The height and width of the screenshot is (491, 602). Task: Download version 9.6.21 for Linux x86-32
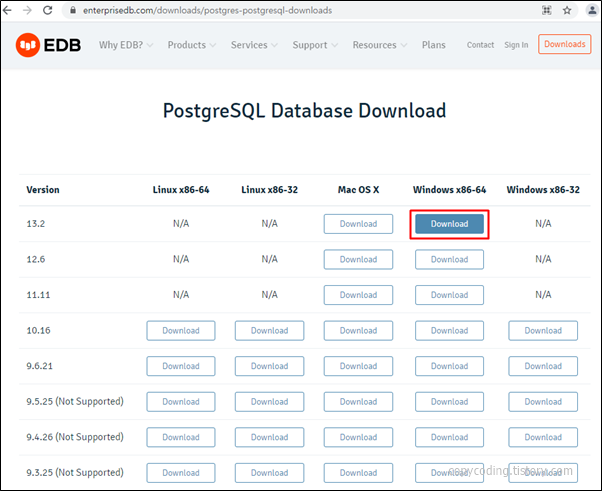coord(270,366)
